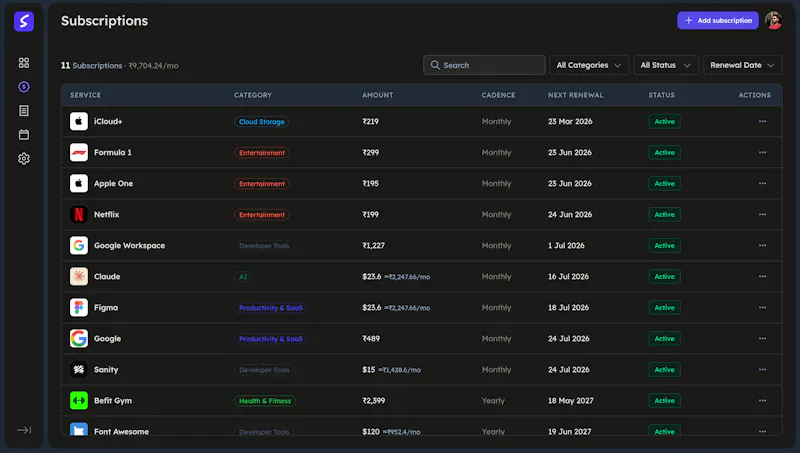Click the Claude logo icon
The height and width of the screenshot is (453, 800).
(x=79, y=276)
